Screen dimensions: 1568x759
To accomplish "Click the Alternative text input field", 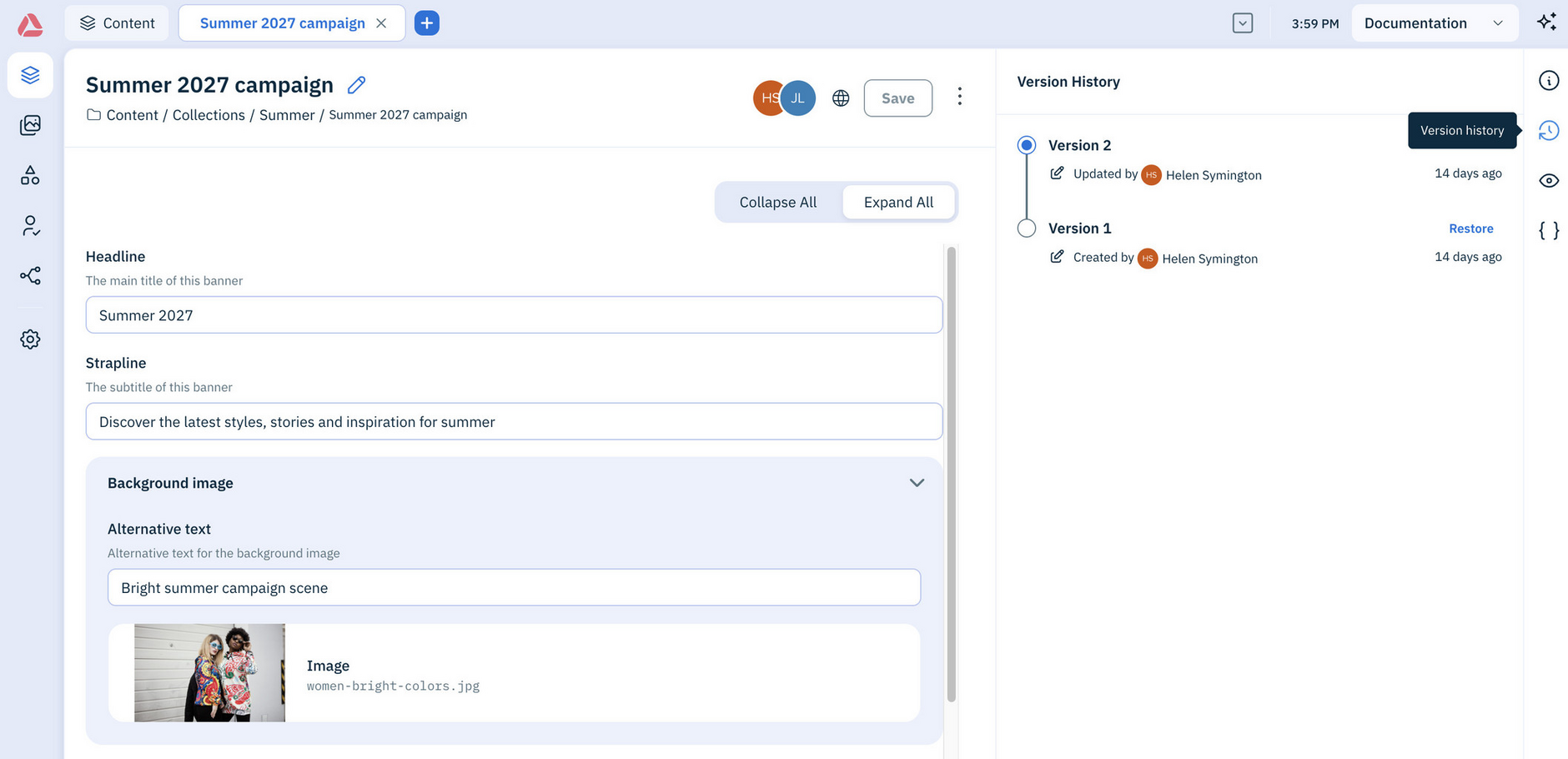I will pyautogui.click(x=514, y=588).
